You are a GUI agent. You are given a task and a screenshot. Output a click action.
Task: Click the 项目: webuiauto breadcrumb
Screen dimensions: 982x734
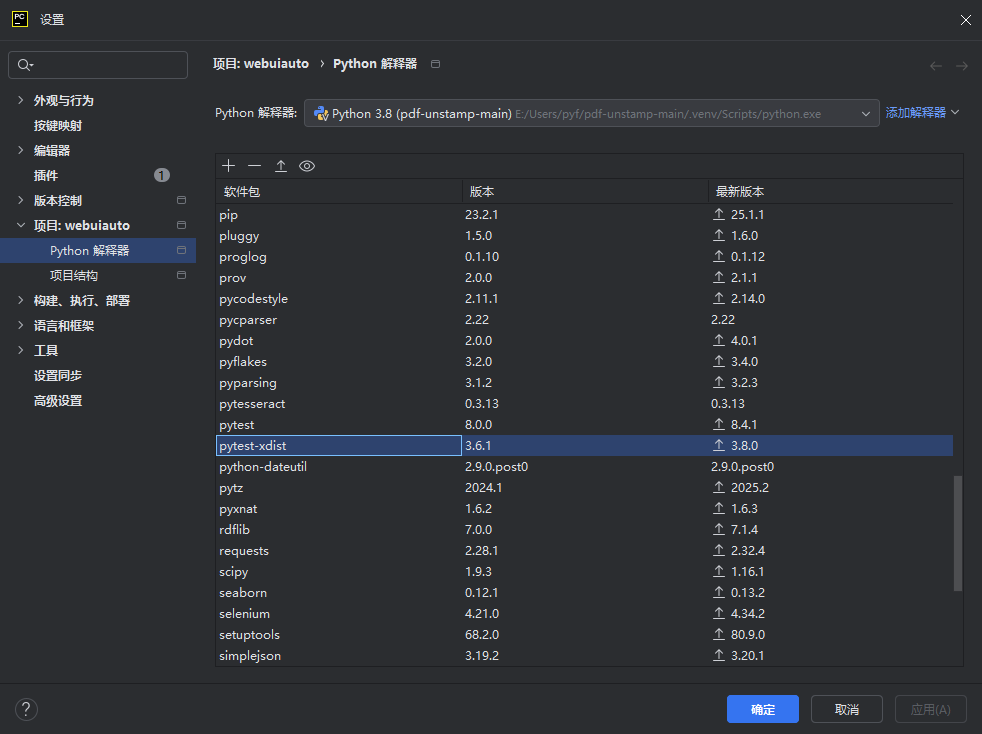pyautogui.click(x=261, y=63)
